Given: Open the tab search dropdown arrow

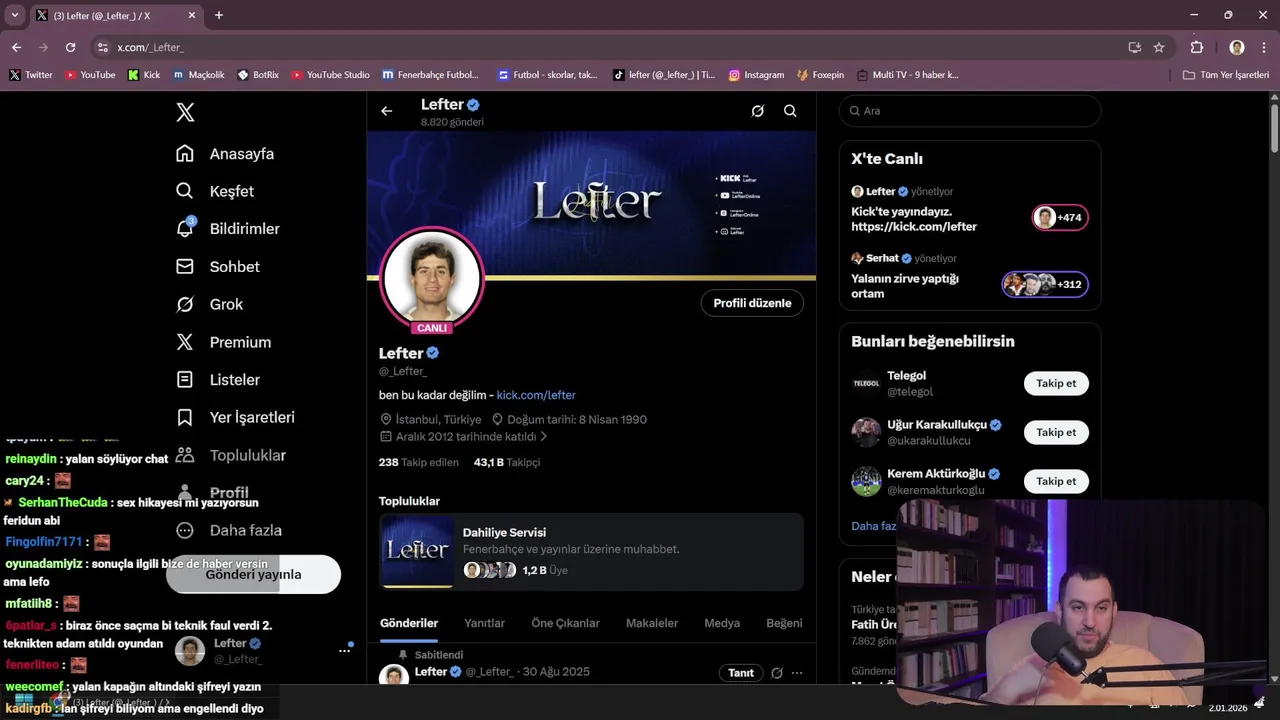Looking at the screenshot, I should [14, 15].
